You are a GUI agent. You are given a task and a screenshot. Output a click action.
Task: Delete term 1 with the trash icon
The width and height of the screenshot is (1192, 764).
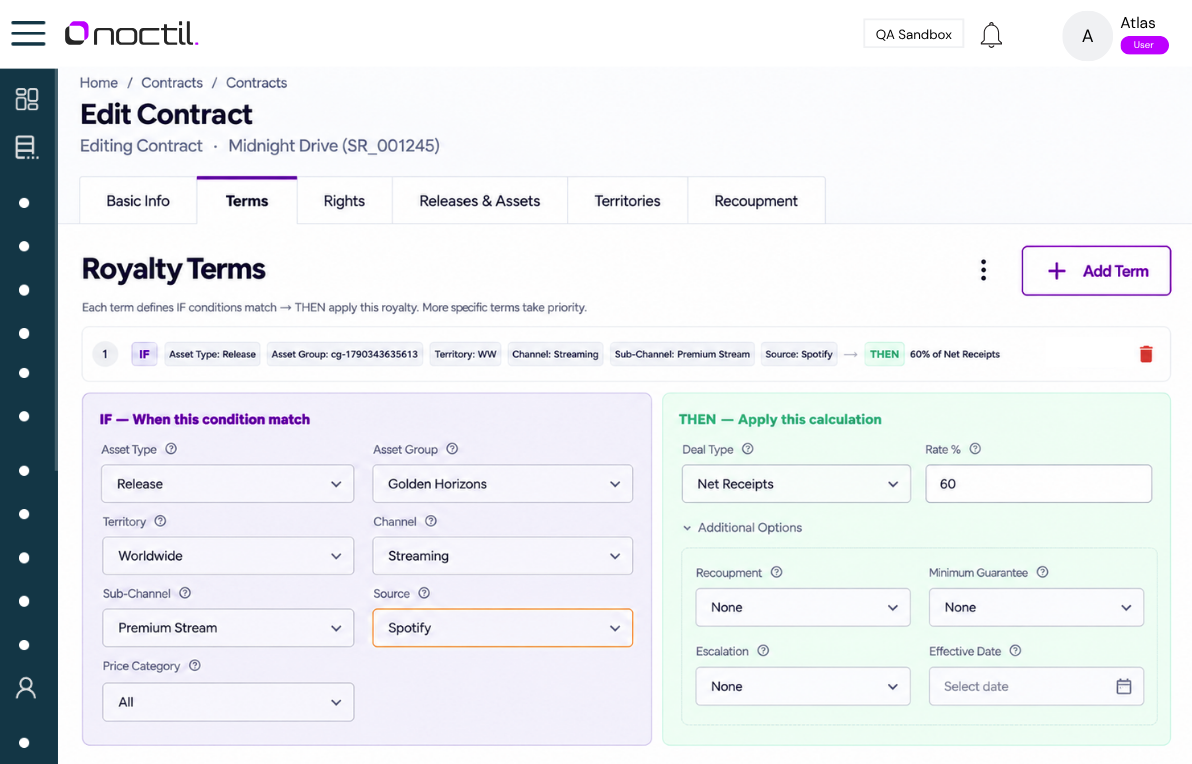click(x=1146, y=354)
